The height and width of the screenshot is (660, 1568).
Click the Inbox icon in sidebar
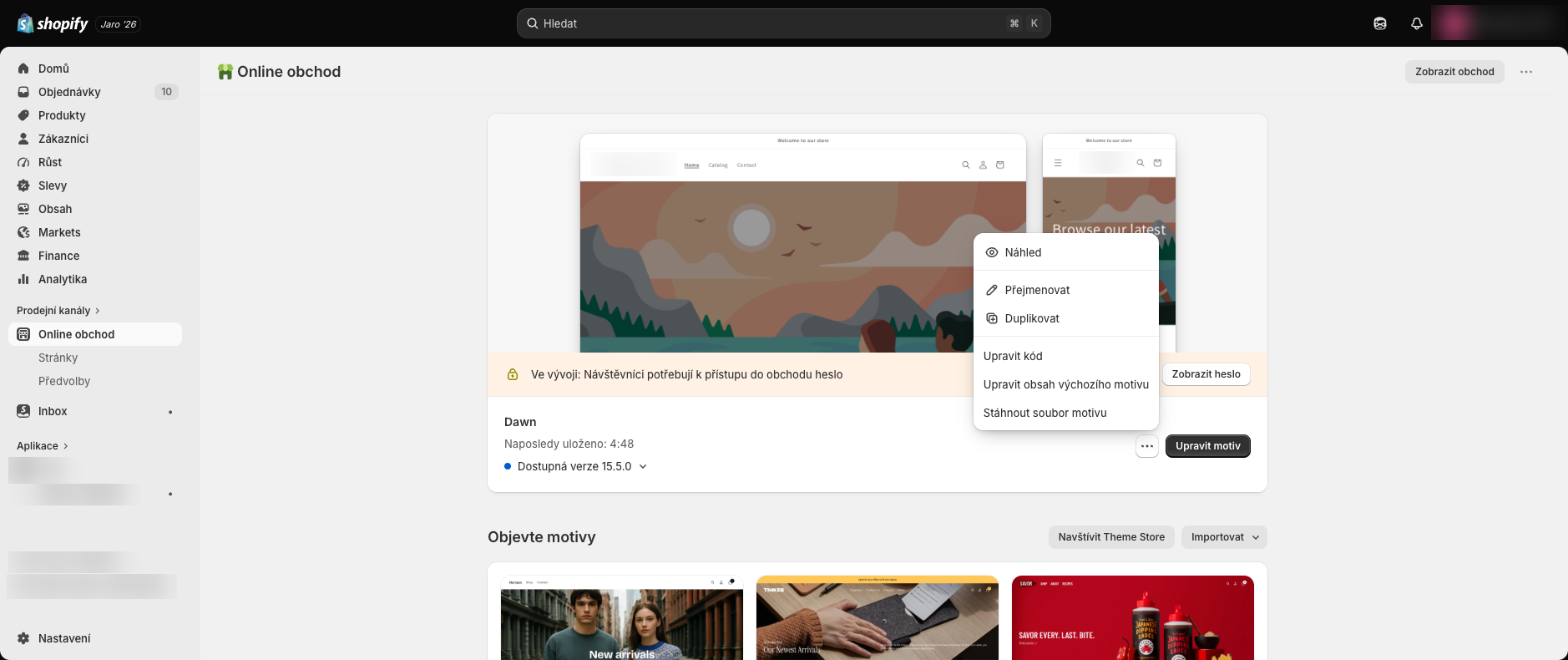tap(23, 411)
